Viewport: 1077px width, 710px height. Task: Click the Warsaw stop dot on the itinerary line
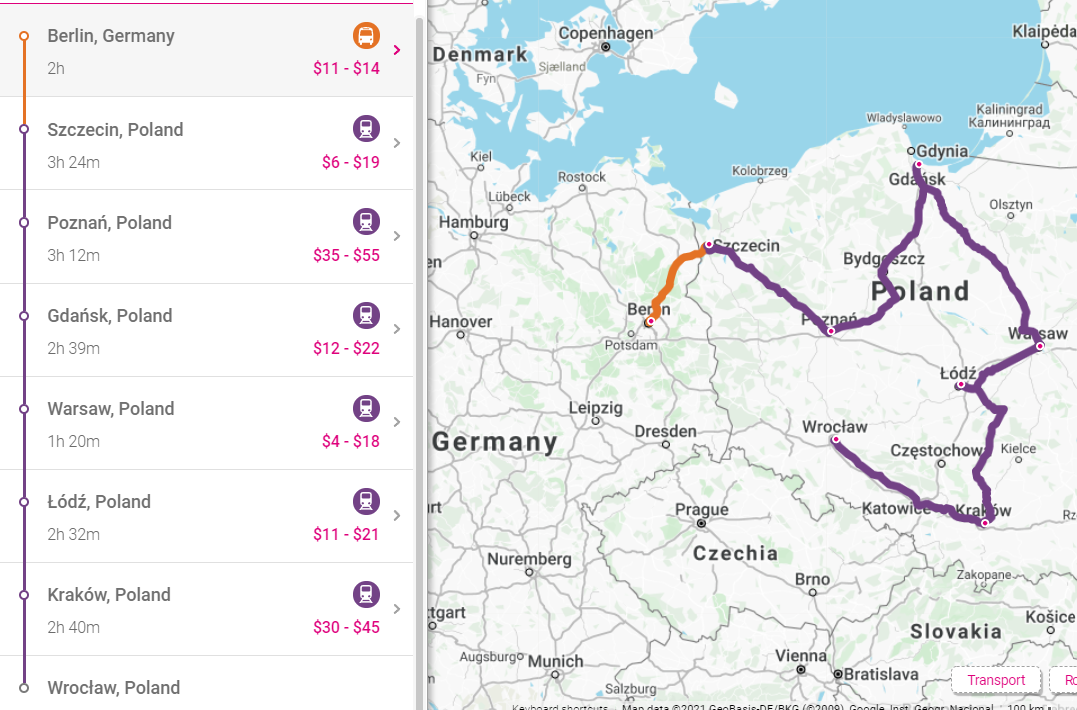[x=24, y=409]
